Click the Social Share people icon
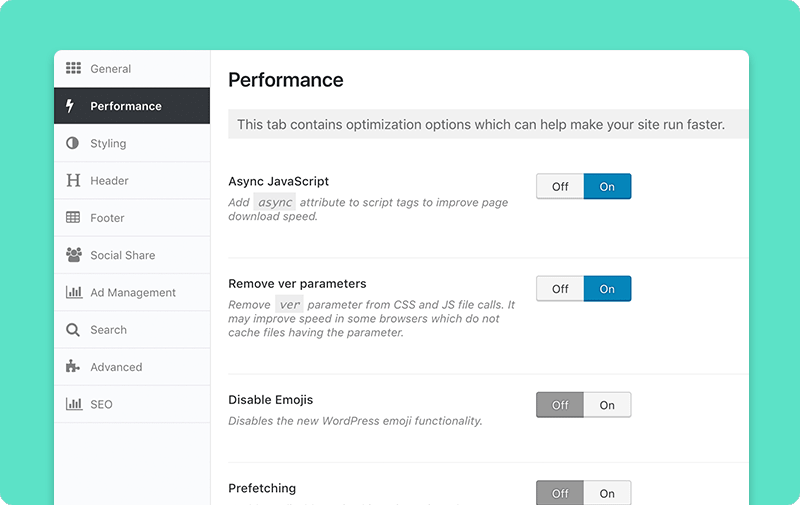The height and width of the screenshot is (505, 800). (74, 255)
